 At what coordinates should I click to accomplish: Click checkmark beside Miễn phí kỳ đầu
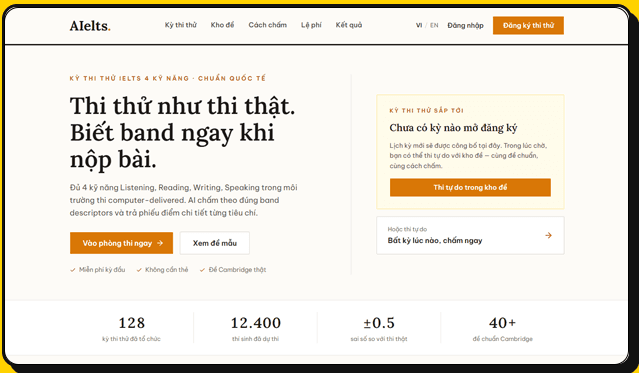pos(73,270)
